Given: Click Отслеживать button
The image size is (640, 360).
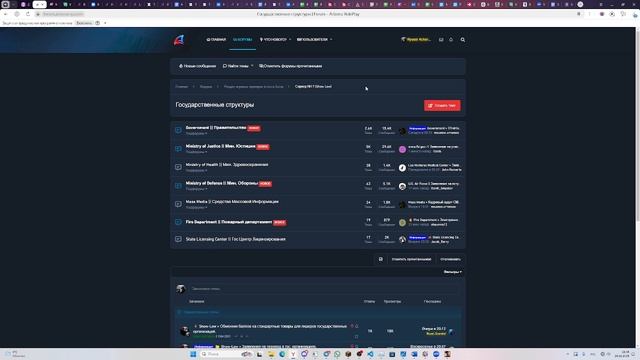Looking at the screenshot, I should click(450, 259).
